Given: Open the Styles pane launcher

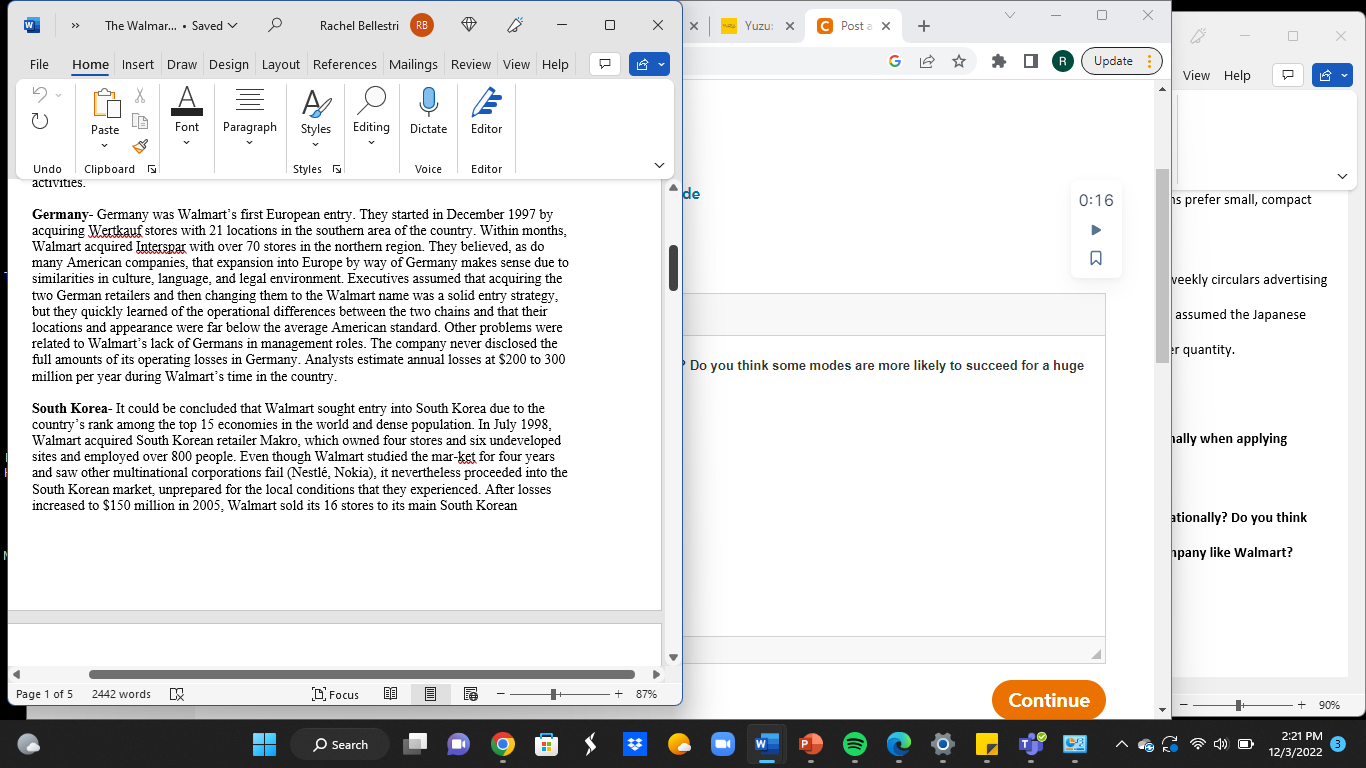Looking at the screenshot, I should point(337,169).
